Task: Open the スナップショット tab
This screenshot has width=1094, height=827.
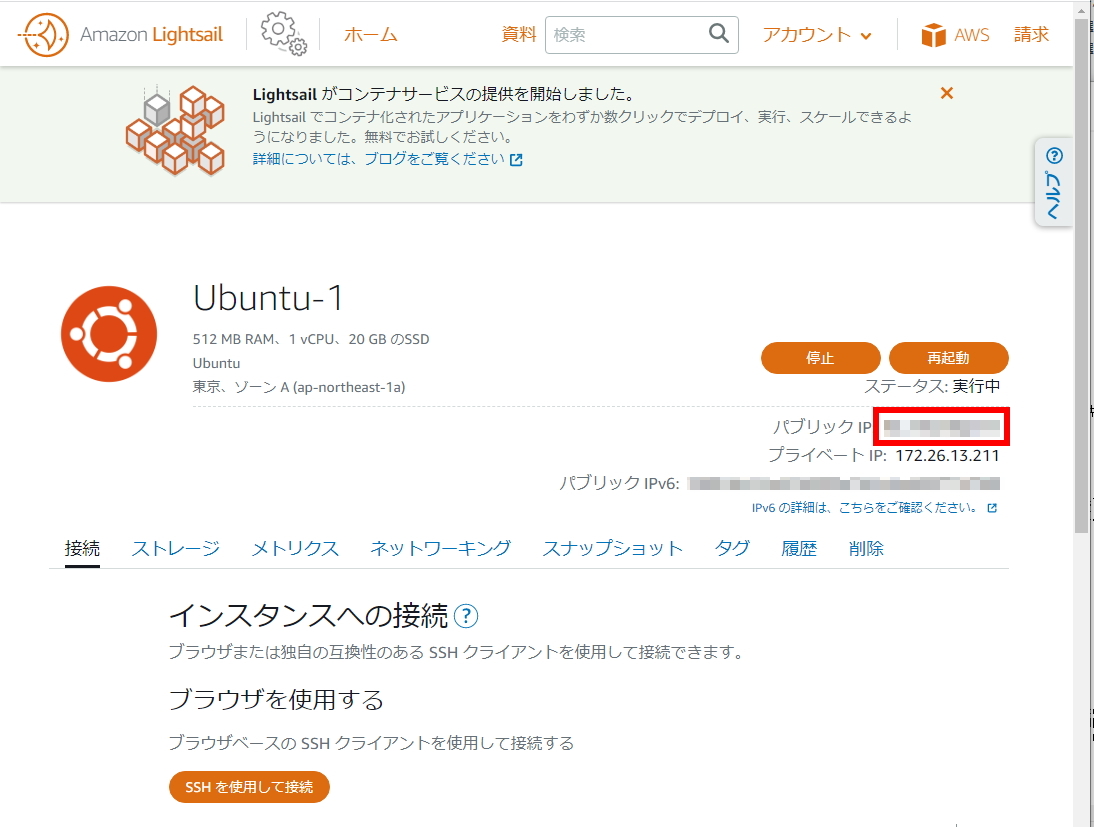Action: 613,549
